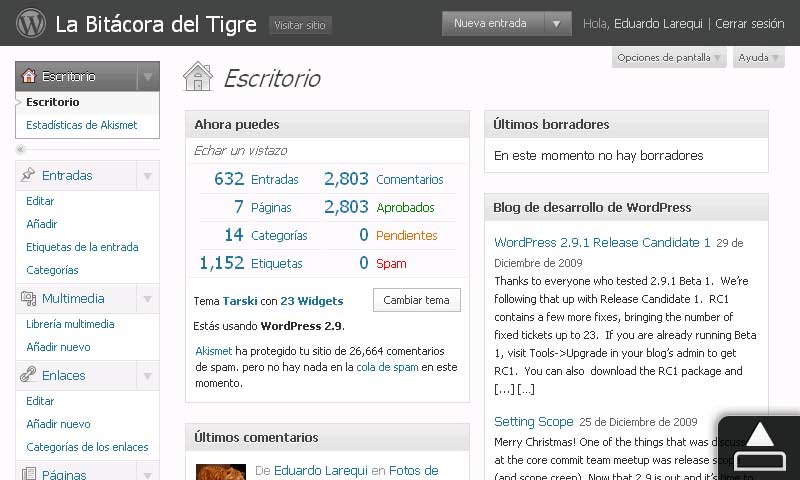The image size is (800, 480).
Task: Toggle the Multimedia menu section arrow
Action: pyautogui.click(x=147, y=299)
